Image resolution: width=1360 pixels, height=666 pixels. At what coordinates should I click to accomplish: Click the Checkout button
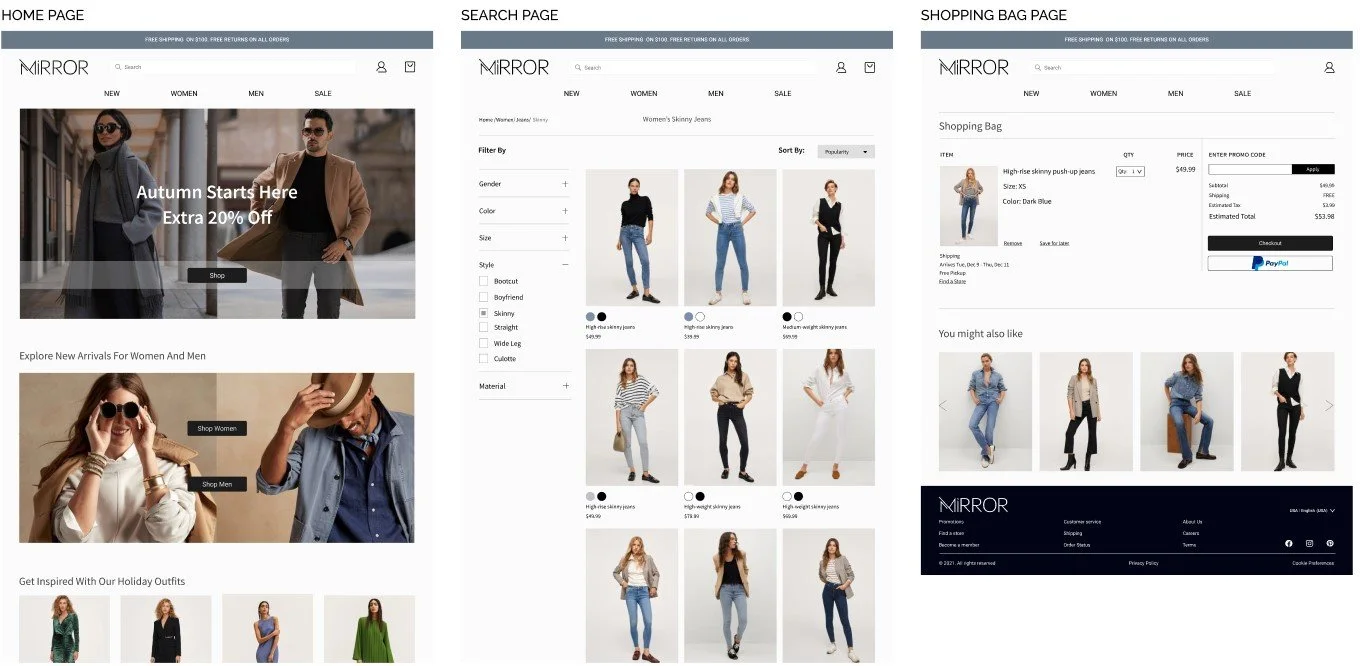(x=1270, y=243)
